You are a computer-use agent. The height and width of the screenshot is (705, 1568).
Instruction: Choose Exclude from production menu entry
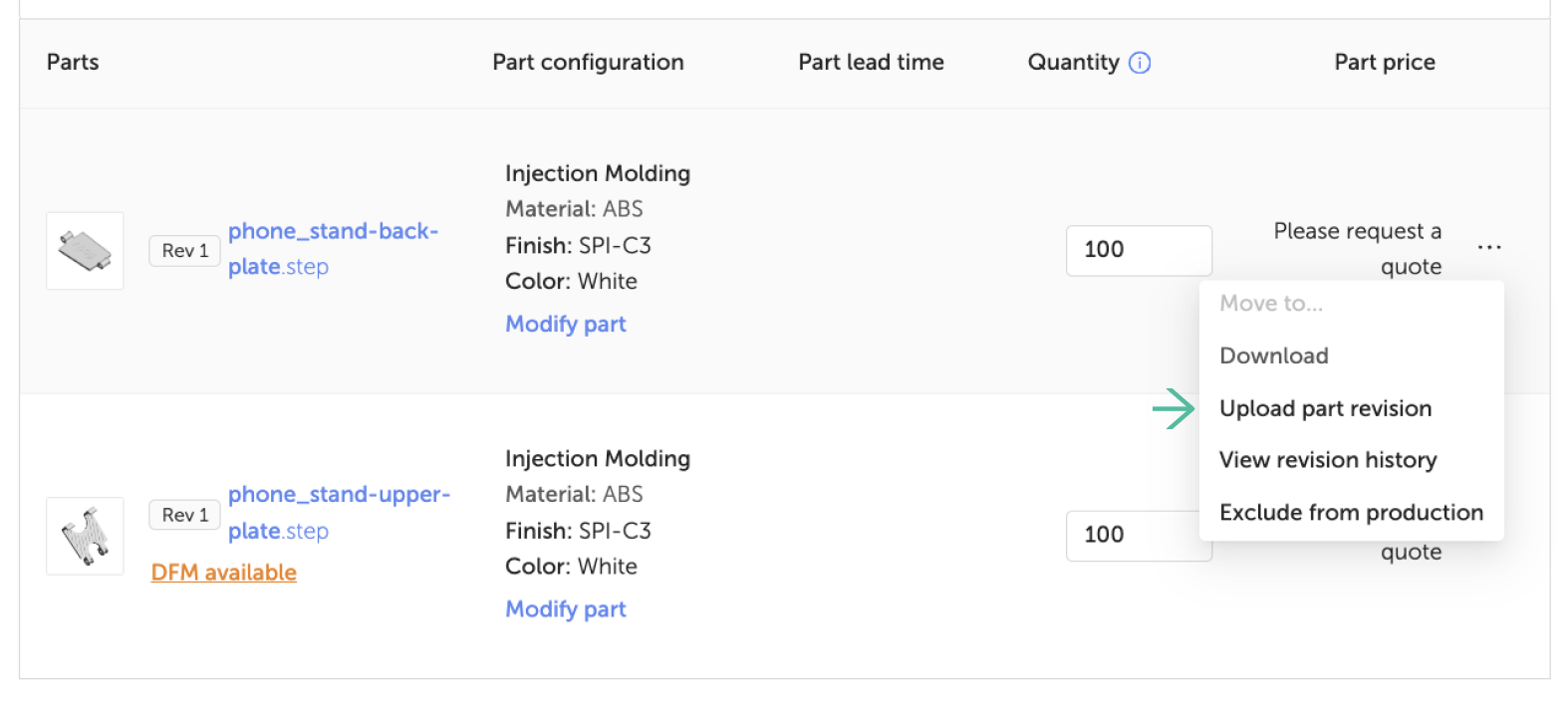pyautogui.click(x=1352, y=512)
